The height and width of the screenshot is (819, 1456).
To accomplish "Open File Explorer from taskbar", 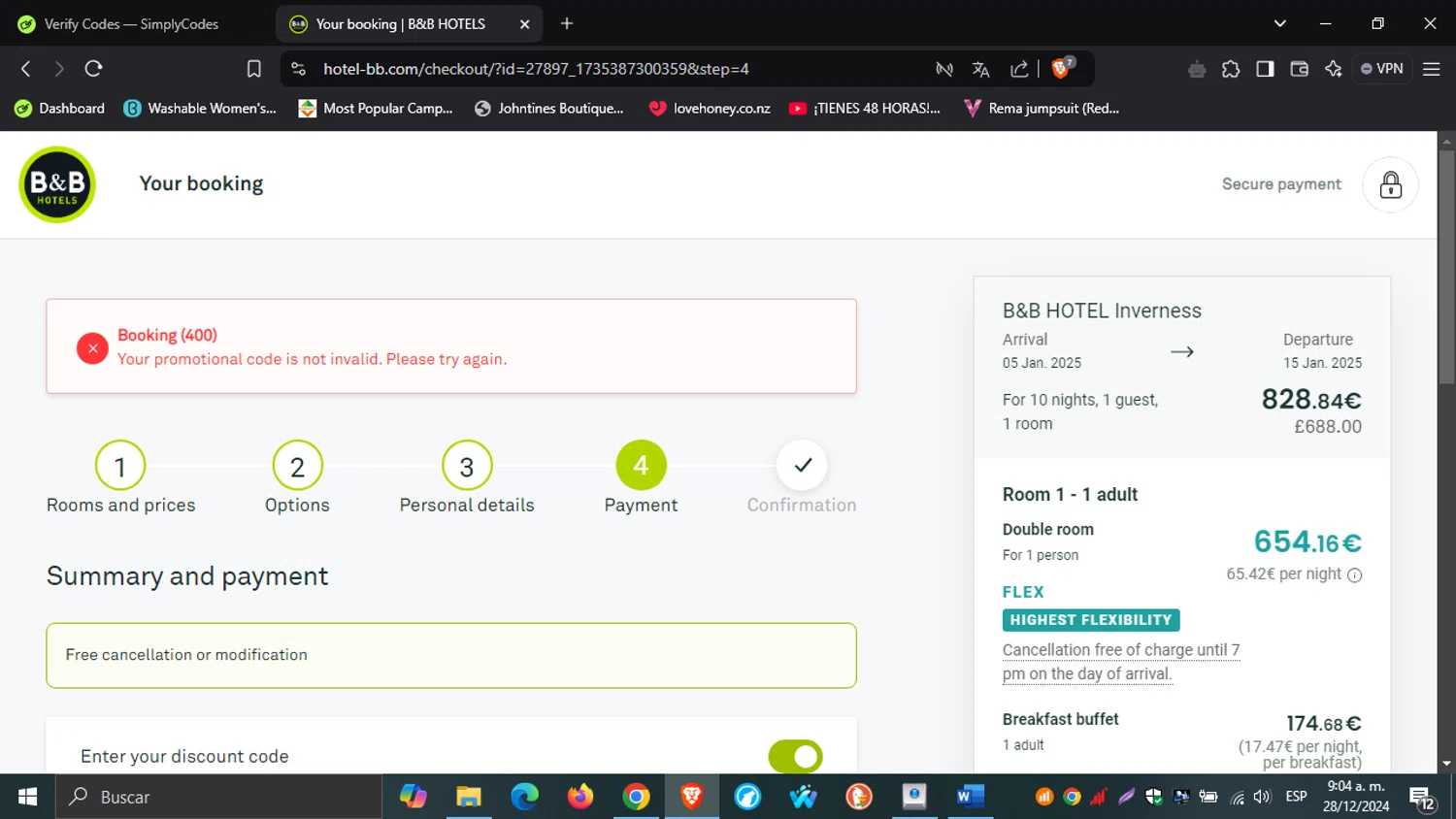I will 469,797.
